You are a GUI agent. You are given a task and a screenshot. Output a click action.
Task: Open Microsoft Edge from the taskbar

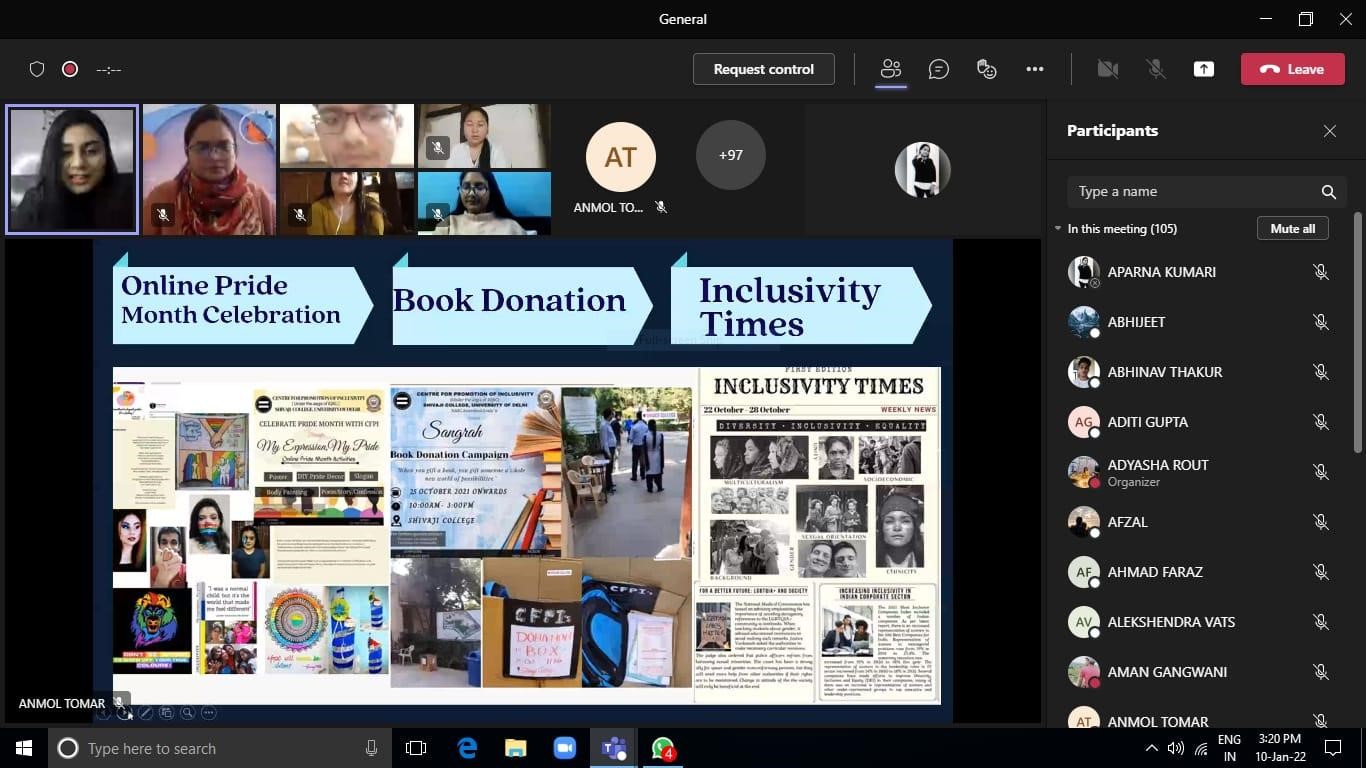pyautogui.click(x=467, y=748)
